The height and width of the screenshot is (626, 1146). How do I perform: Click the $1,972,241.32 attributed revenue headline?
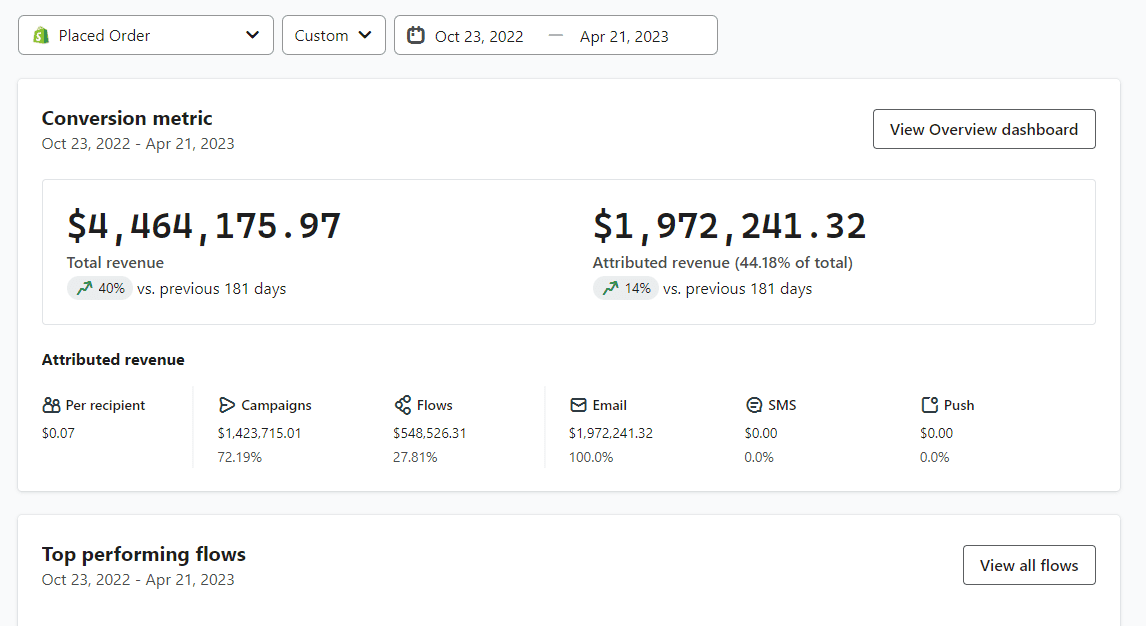point(729,226)
